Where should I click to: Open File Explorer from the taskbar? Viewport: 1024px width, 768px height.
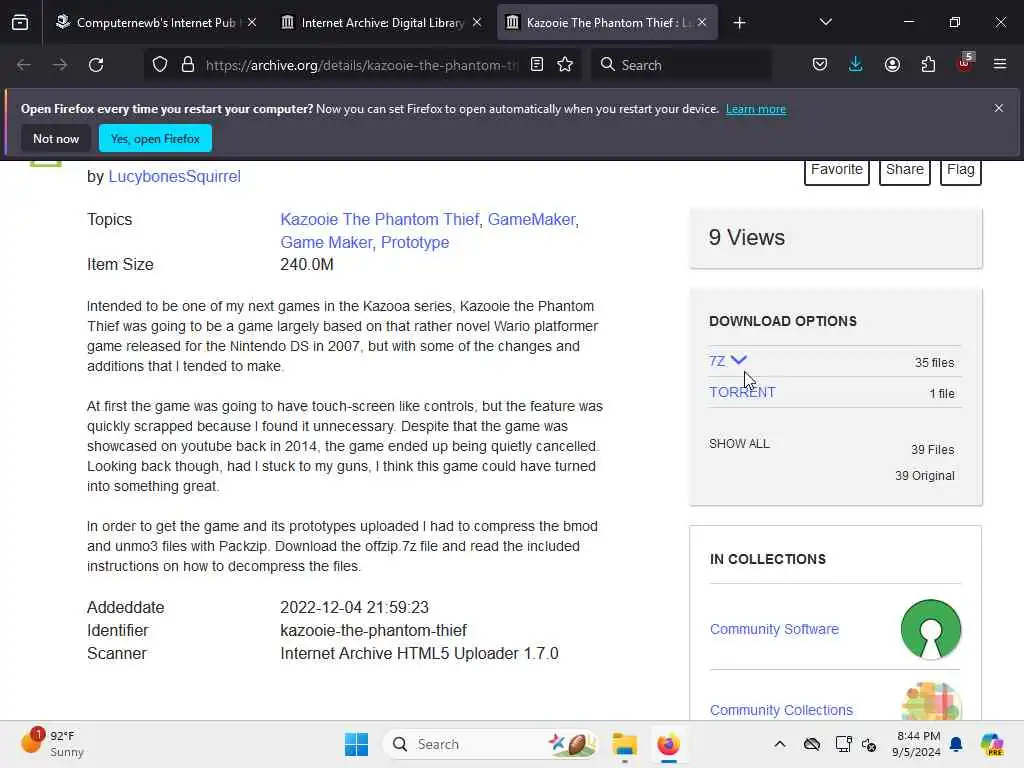pyautogui.click(x=624, y=744)
